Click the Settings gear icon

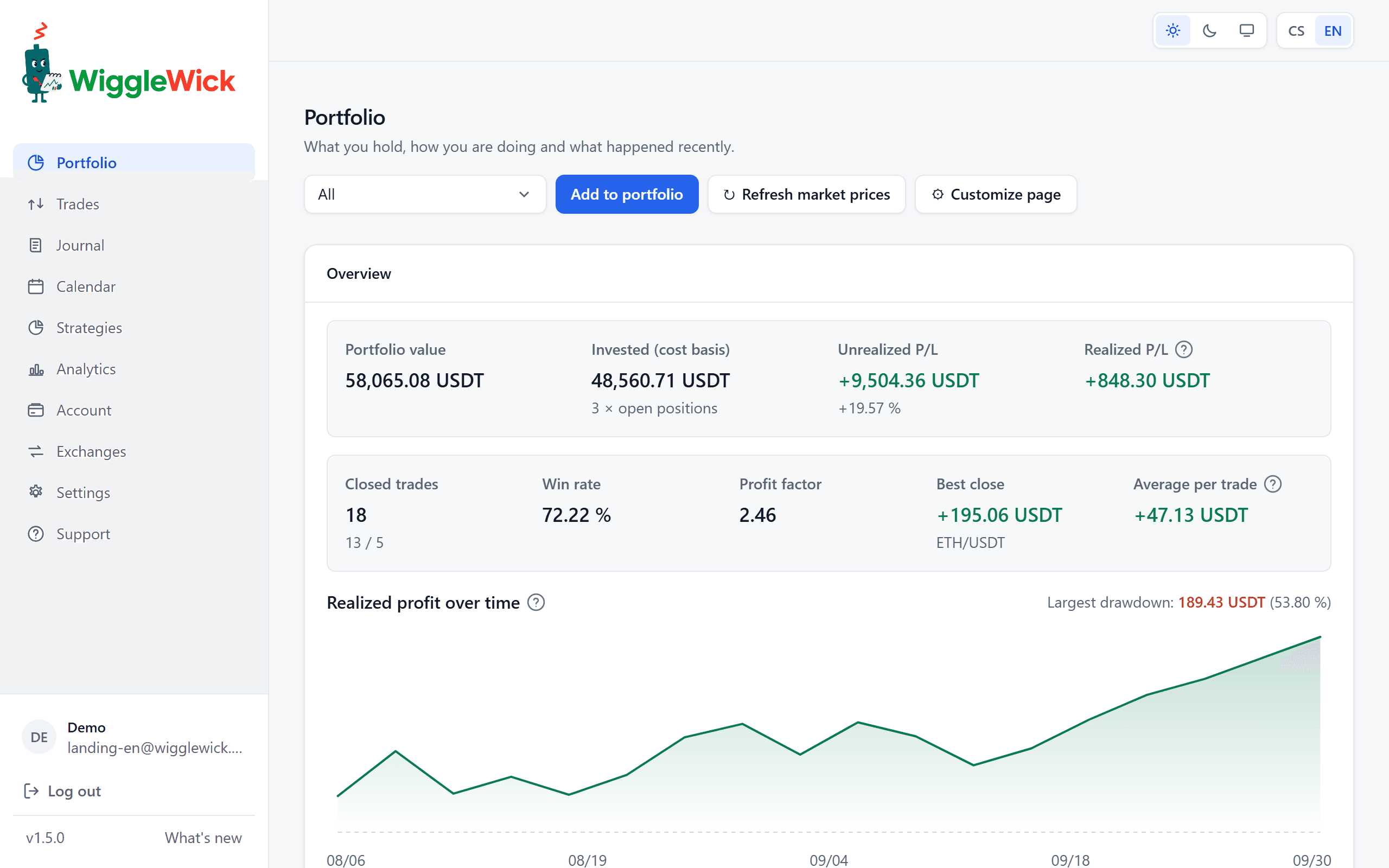pyautogui.click(x=36, y=492)
